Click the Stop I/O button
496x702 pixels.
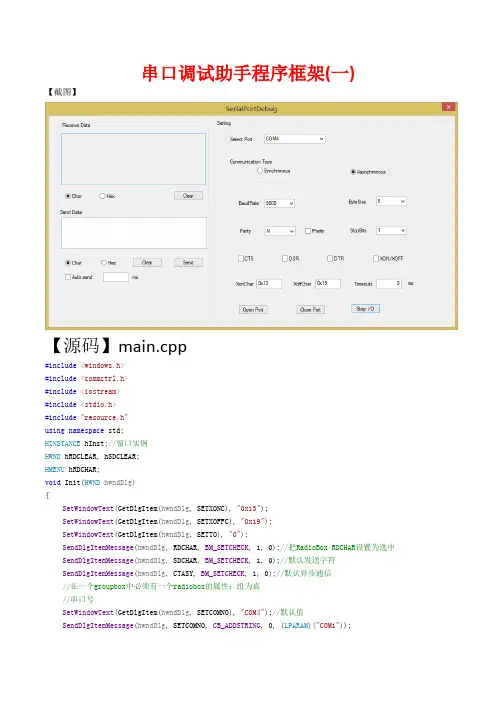(x=365, y=308)
